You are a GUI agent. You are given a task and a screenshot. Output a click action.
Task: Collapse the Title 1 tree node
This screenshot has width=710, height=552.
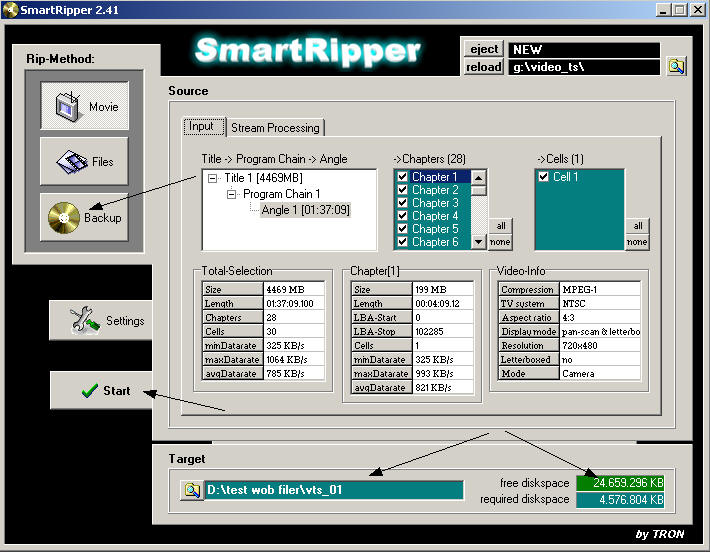(212, 178)
